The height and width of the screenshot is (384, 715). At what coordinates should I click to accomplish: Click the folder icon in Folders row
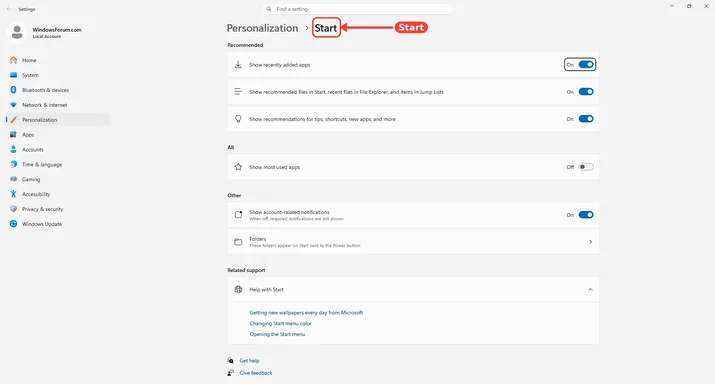[238, 242]
